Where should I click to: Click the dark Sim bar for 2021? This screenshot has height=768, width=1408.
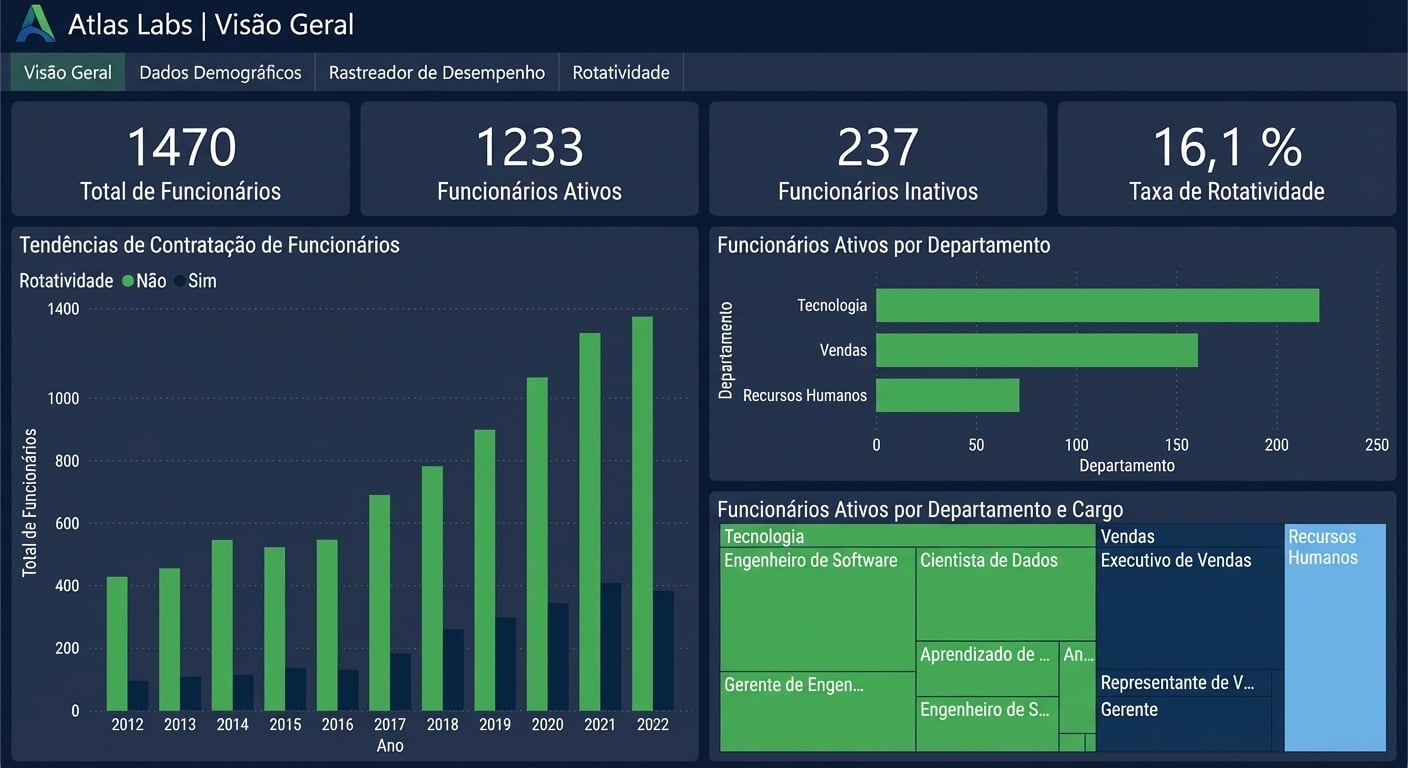point(611,647)
